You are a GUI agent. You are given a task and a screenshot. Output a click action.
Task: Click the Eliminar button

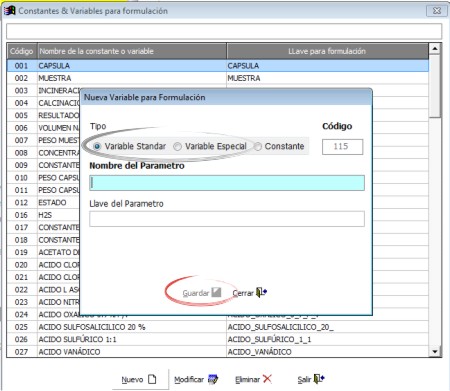(x=253, y=379)
